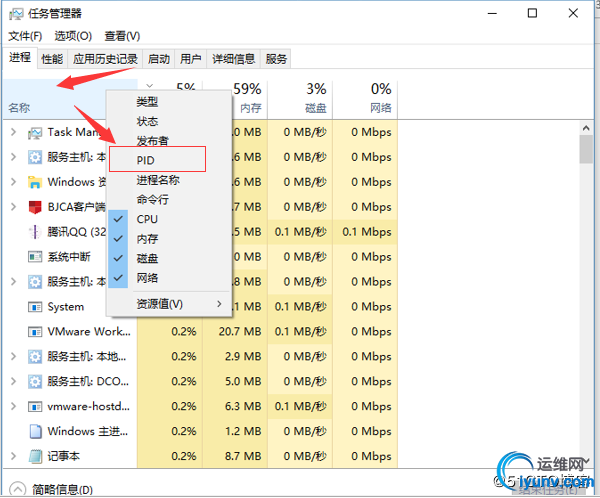The width and height of the screenshot is (600, 498).
Task: Switch to the 启动 tab
Action: pyautogui.click(x=159, y=59)
